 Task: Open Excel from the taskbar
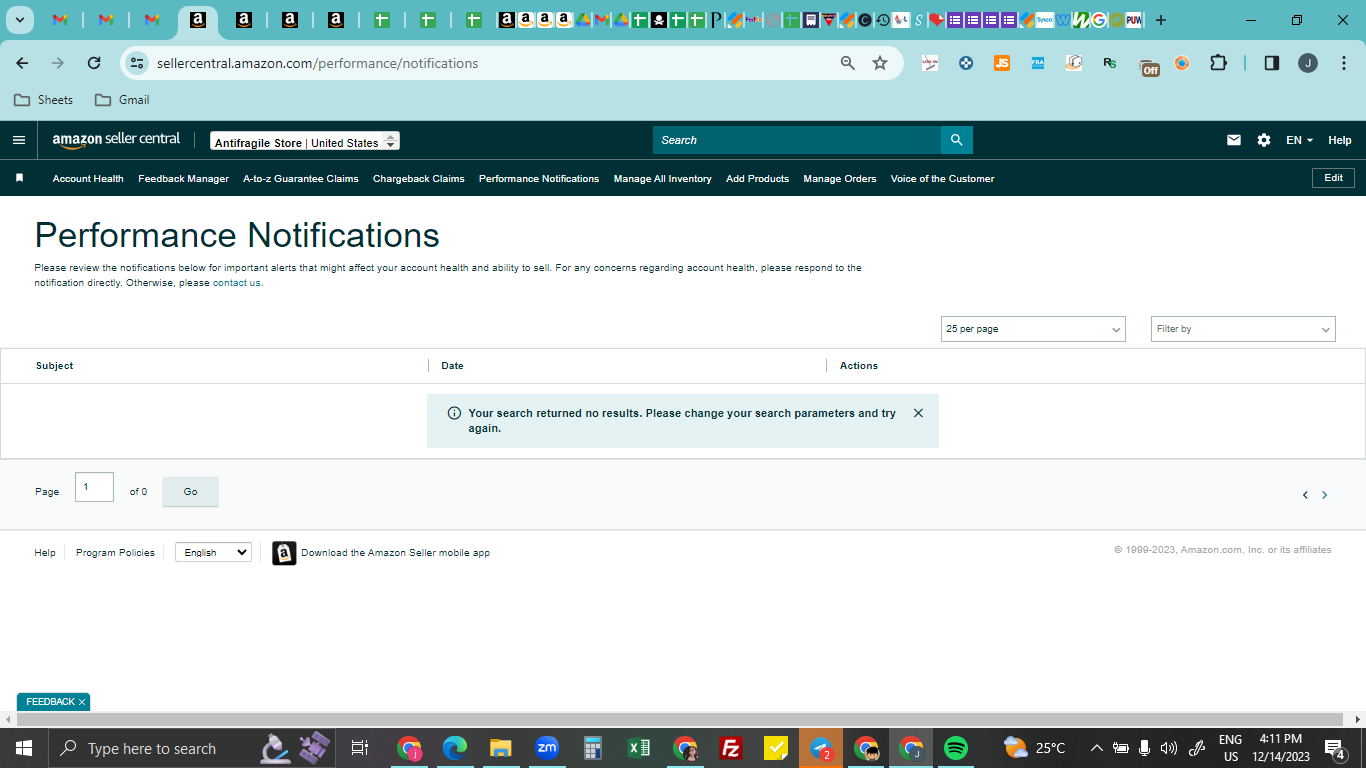coord(639,748)
